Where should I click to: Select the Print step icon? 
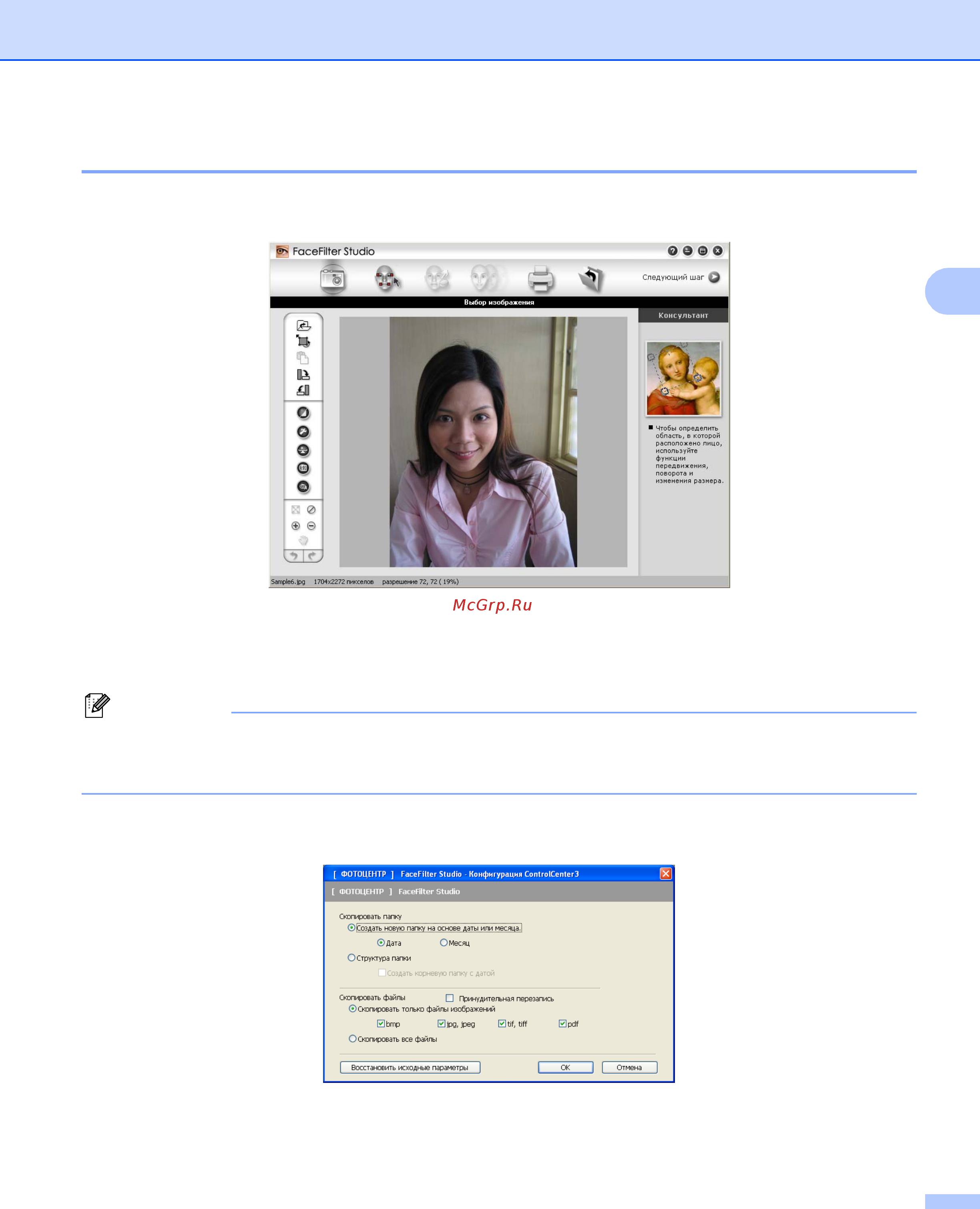pos(540,277)
